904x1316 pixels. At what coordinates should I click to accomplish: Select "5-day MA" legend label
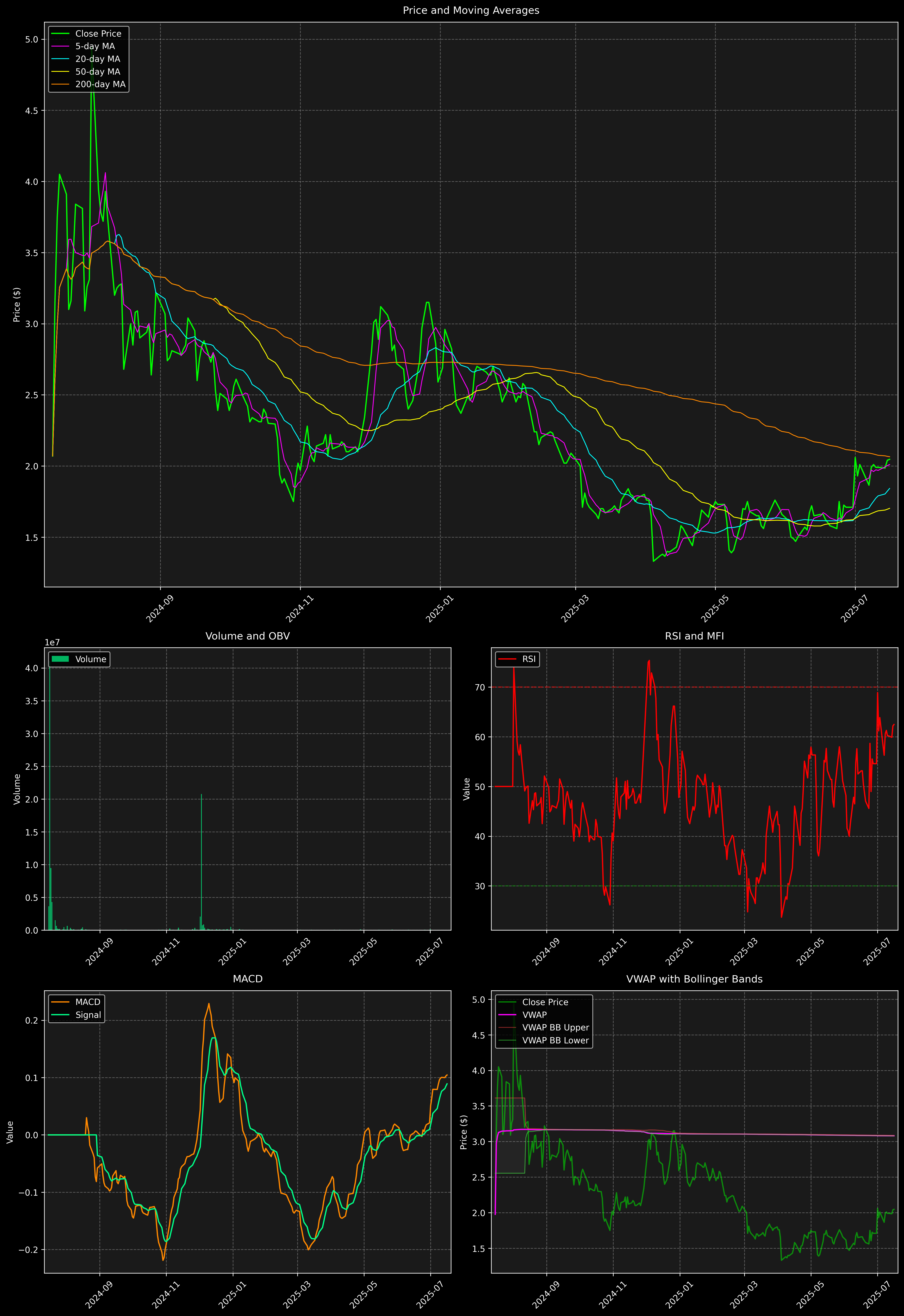point(95,47)
